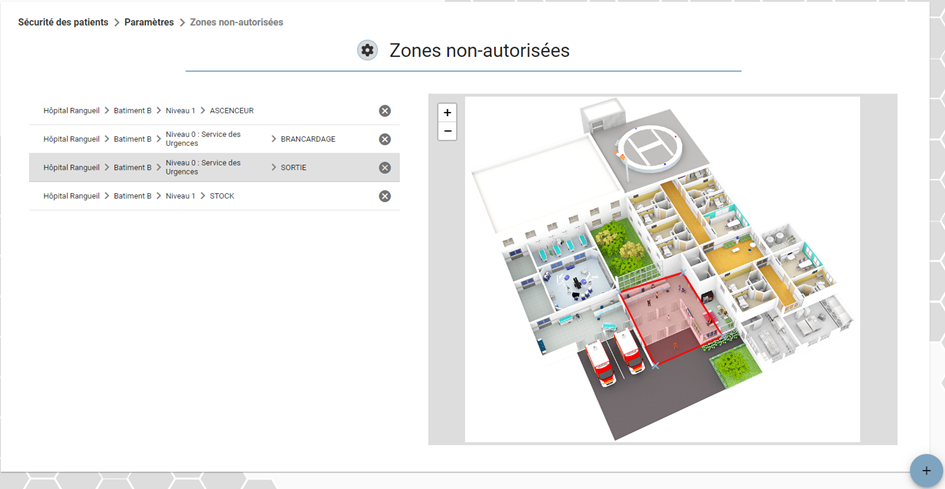Screen dimensions: 945x489
Task: Remove the SORTIE zone from list
Action: 385,168
